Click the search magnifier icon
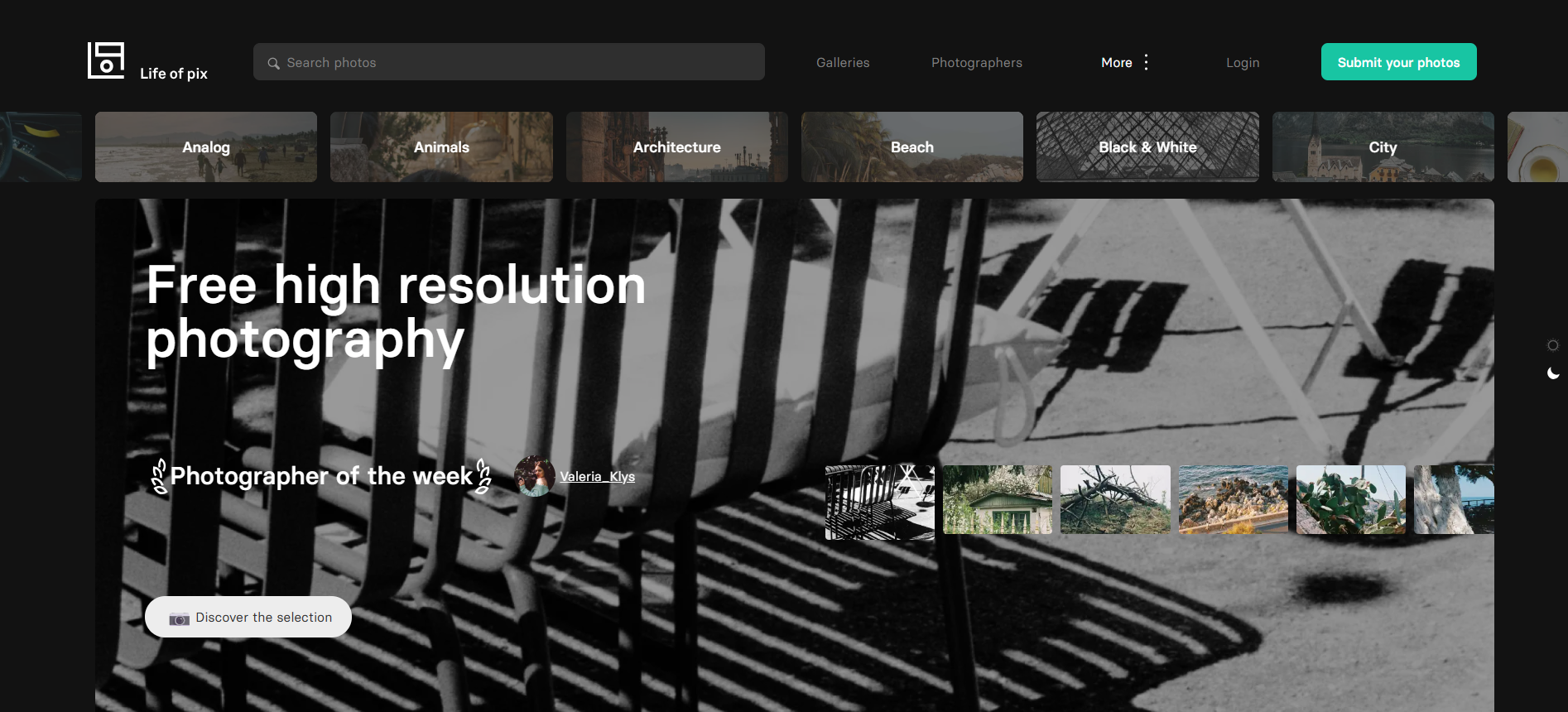The height and width of the screenshot is (712, 1568). click(x=273, y=63)
